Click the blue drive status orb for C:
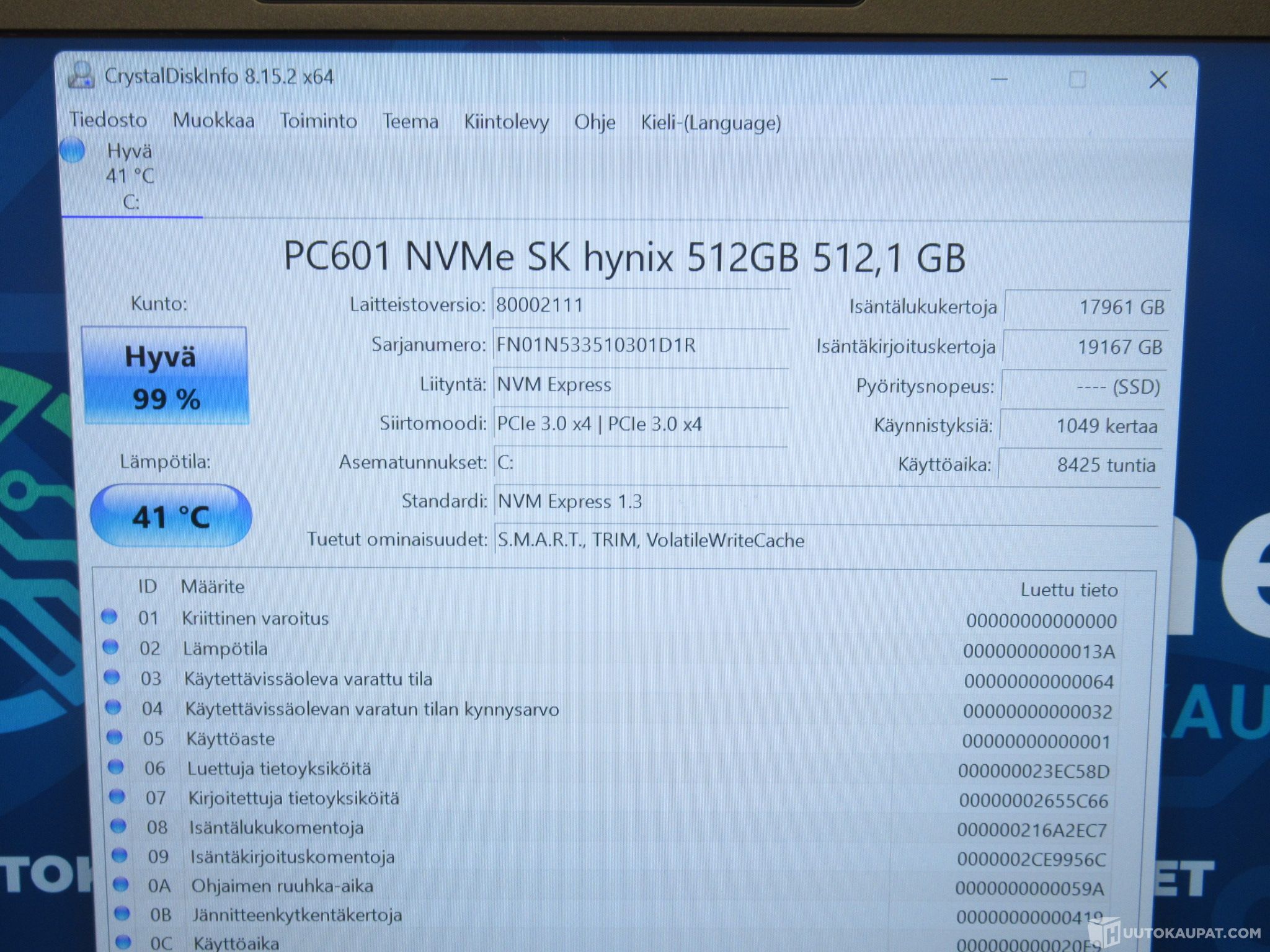Image resolution: width=1270 pixels, height=952 pixels. [73, 151]
